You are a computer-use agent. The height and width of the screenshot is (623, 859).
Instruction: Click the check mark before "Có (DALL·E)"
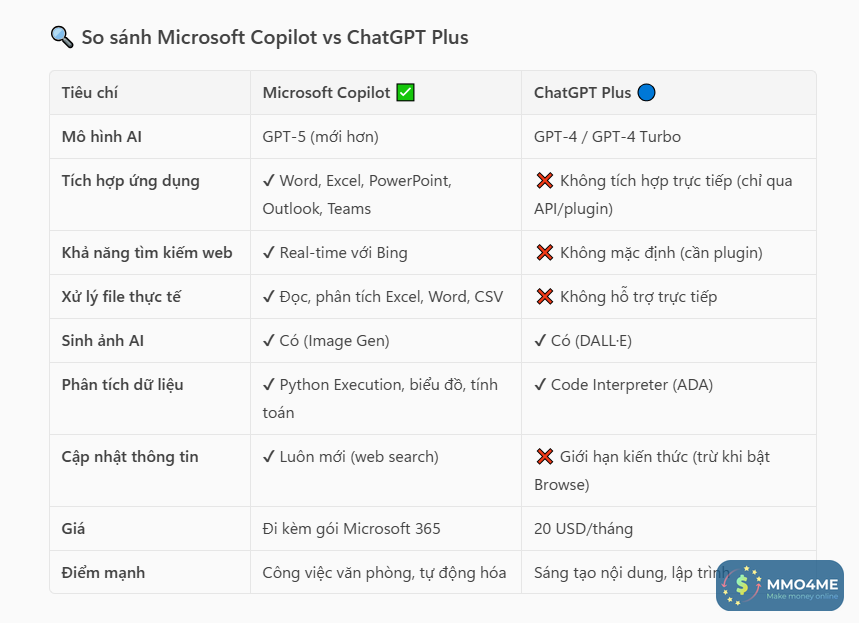coord(540,341)
